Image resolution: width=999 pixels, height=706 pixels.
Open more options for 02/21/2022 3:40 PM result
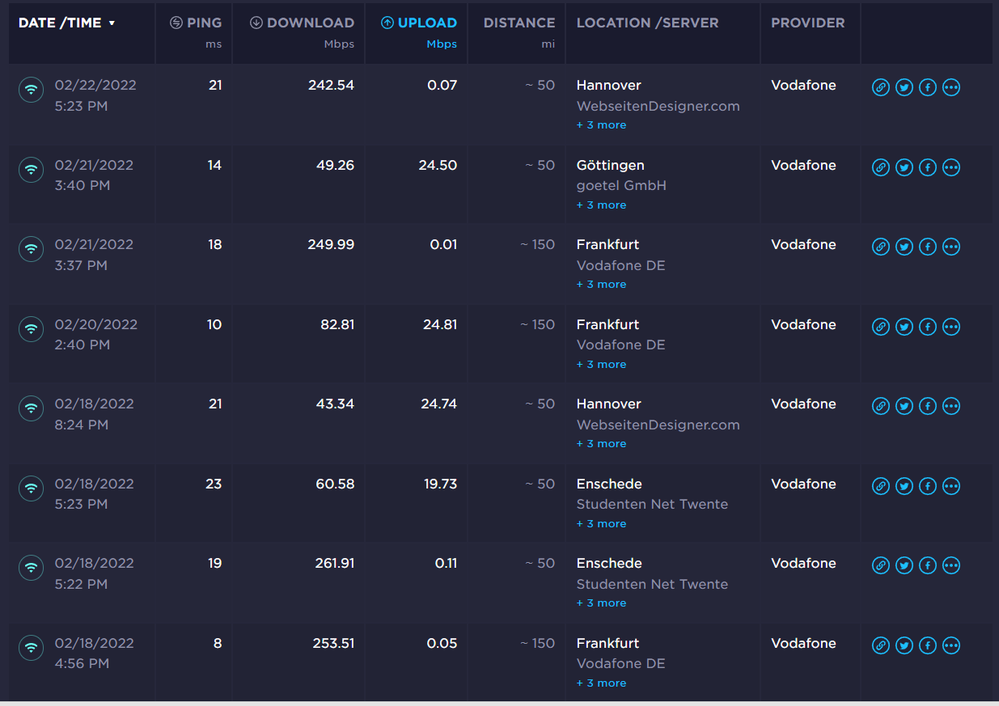pos(951,168)
